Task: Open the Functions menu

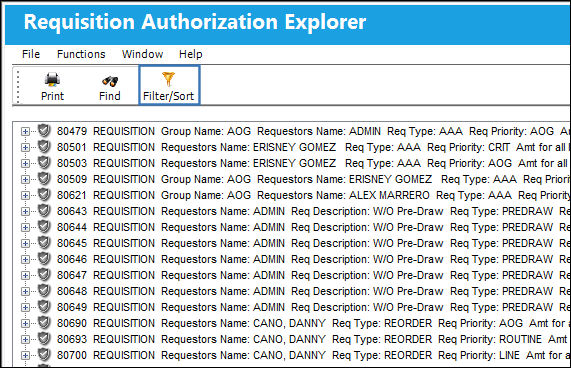Action: point(81,54)
